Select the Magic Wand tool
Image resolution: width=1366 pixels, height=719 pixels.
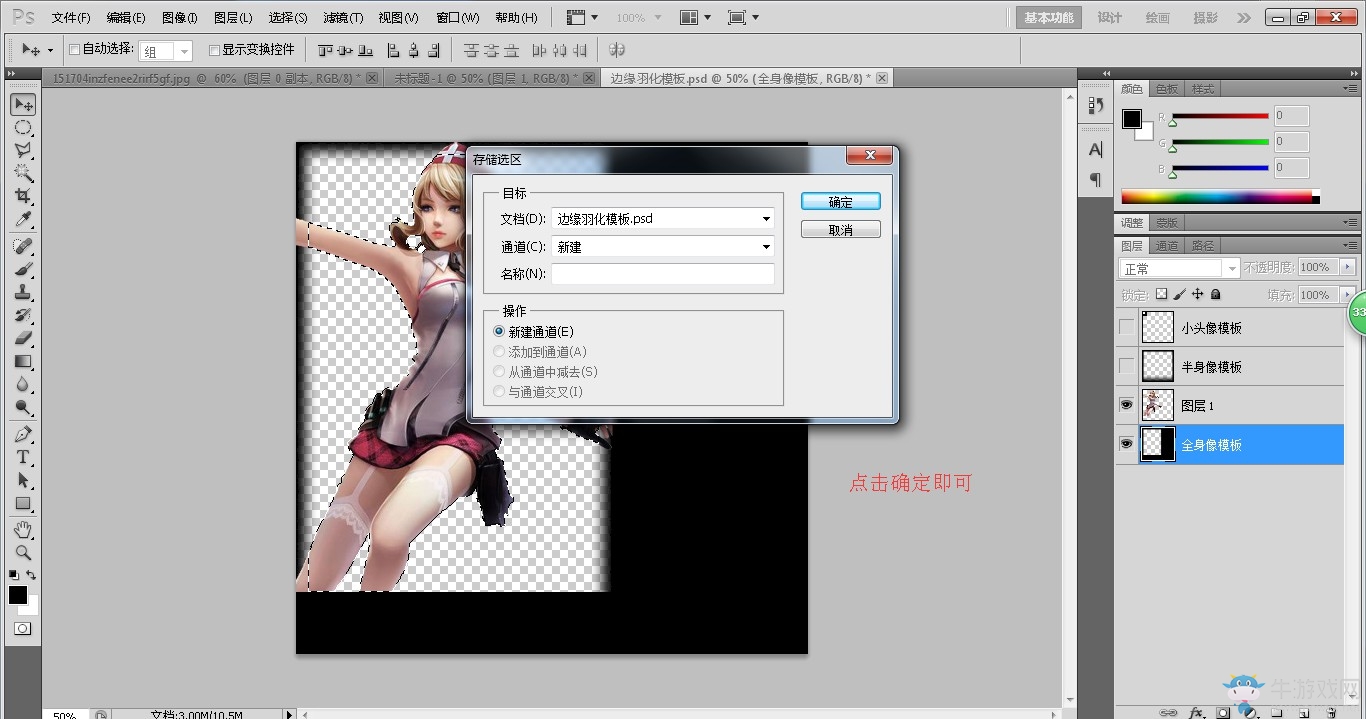coord(23,173)
